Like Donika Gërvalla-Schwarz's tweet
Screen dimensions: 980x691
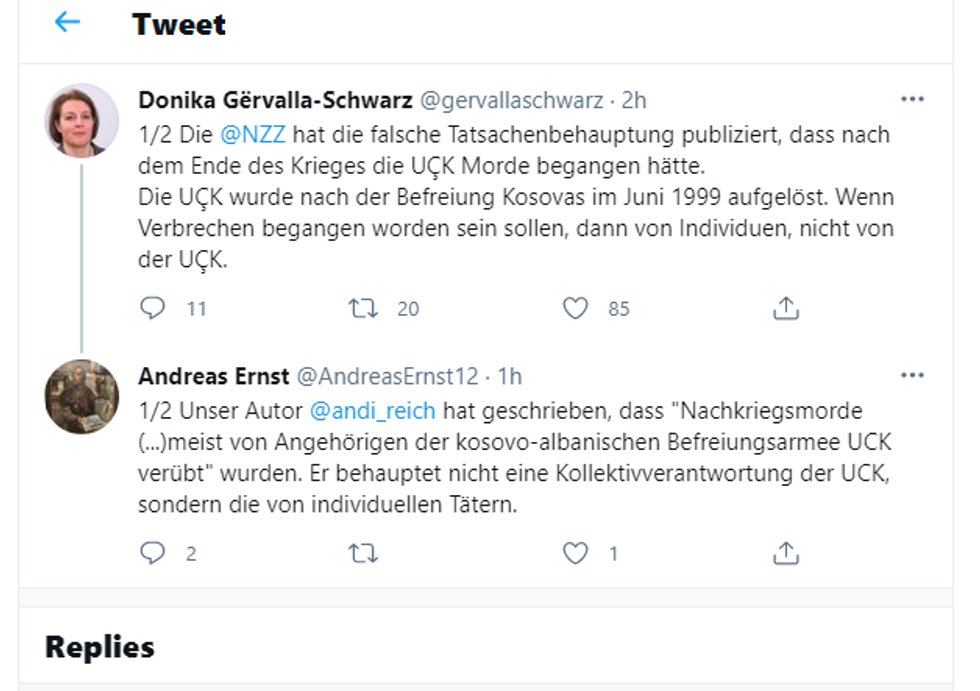[x=575, y=309]
